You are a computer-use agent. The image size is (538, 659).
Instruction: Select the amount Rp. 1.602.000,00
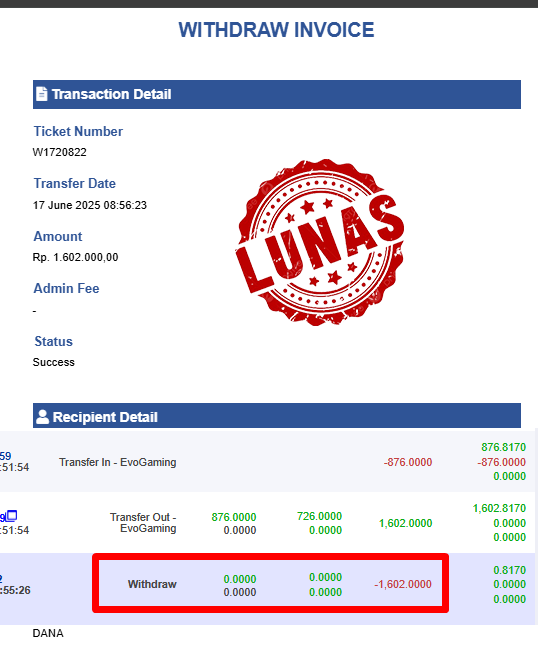[x=76, y=257]
